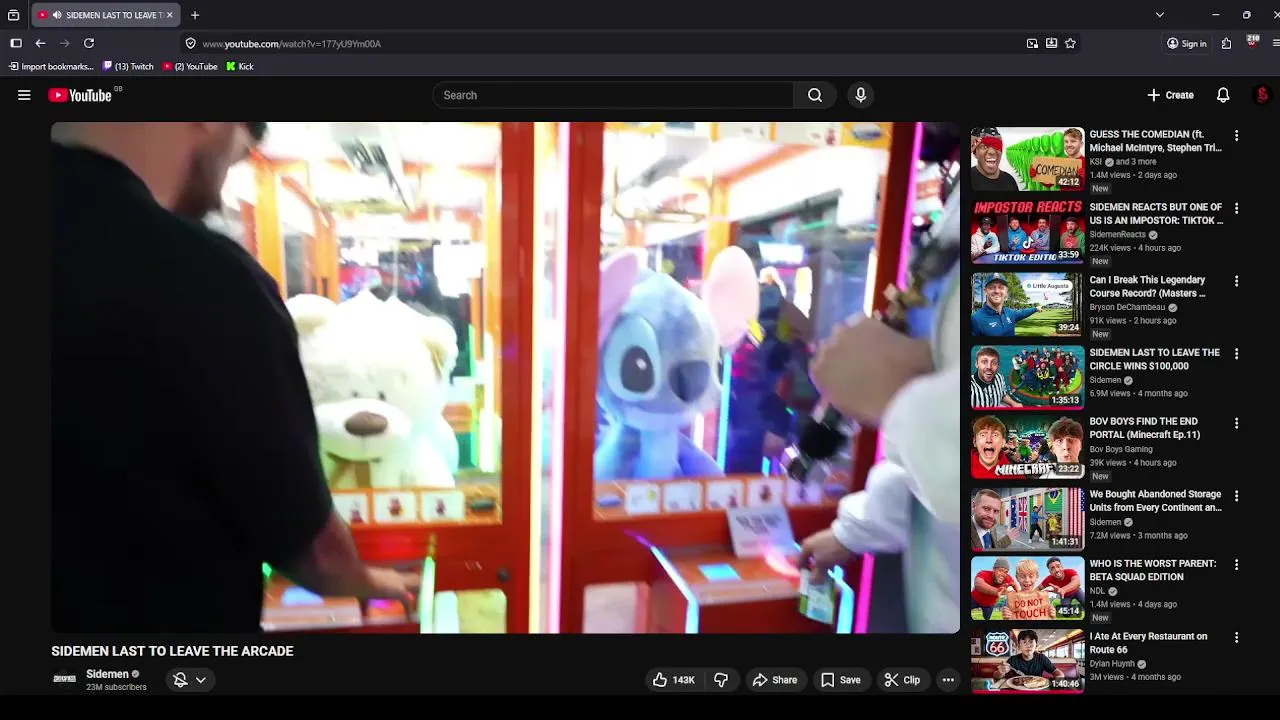Screen dimensions: 1280x720
Task: Toggle the browser sidebar icon
Action: click(x=16, y=43)
